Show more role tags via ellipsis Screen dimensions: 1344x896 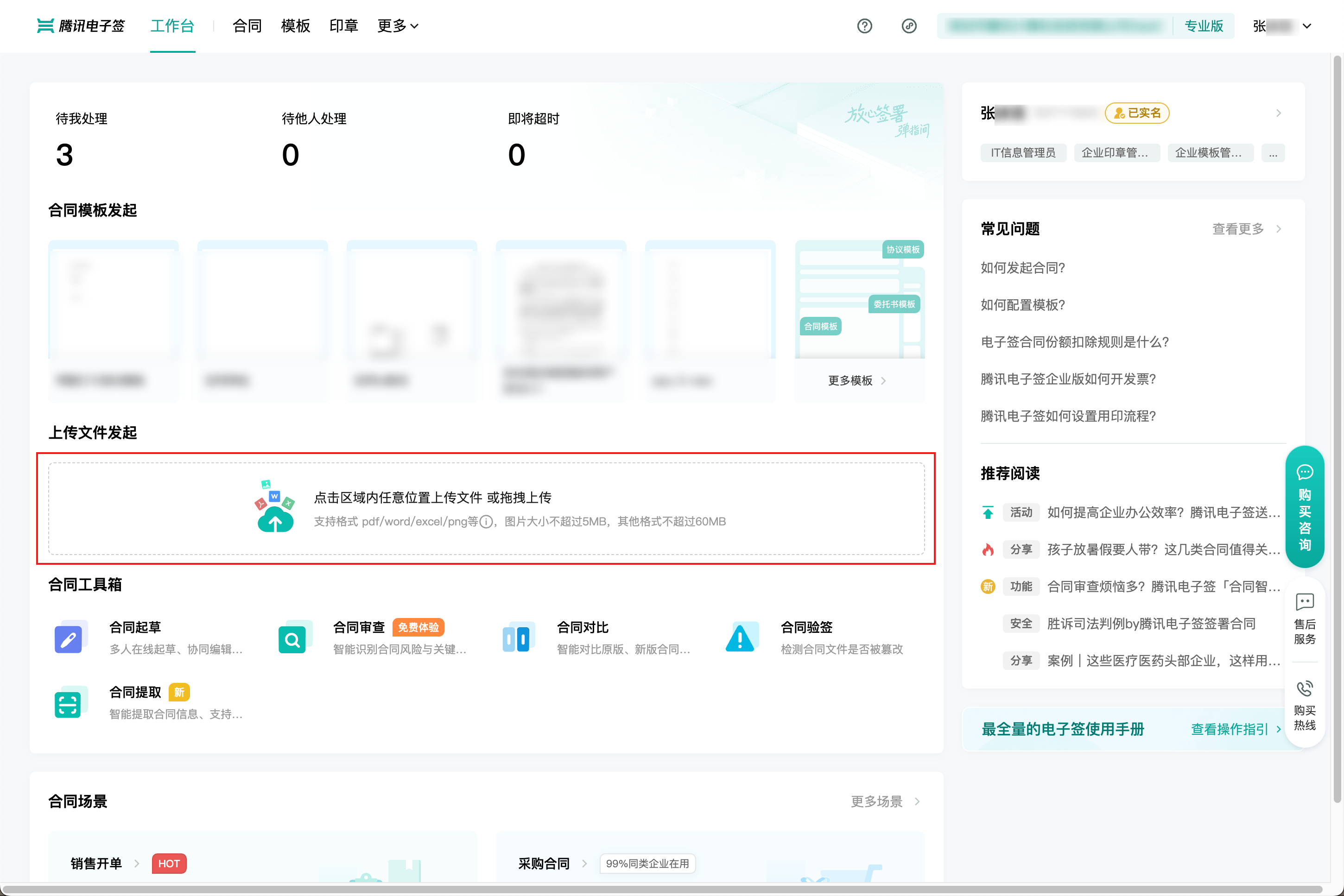1273,153
